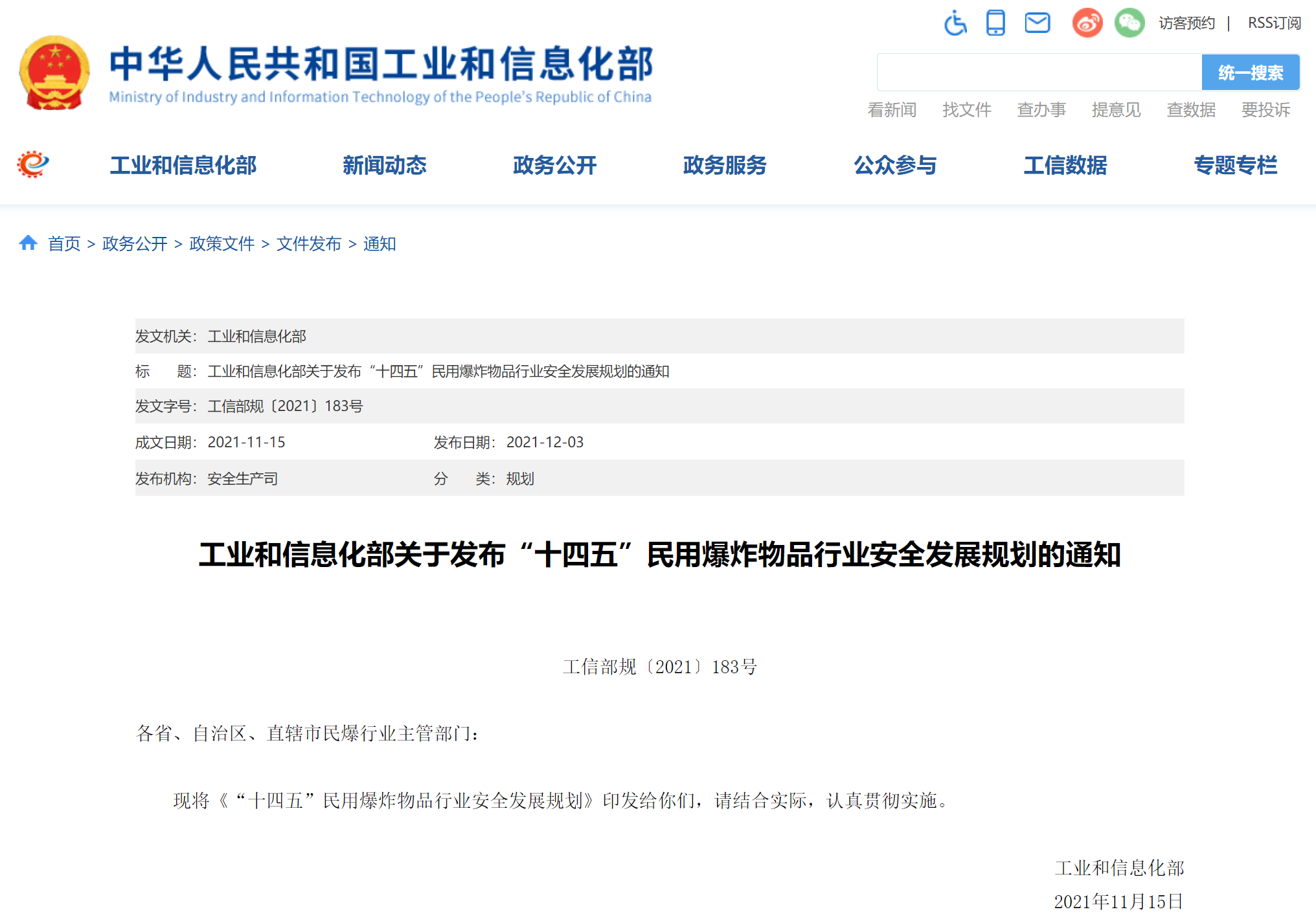Click the national emblem logo
The height and width of the screenshot is (914, 1316).
[54, 72]
